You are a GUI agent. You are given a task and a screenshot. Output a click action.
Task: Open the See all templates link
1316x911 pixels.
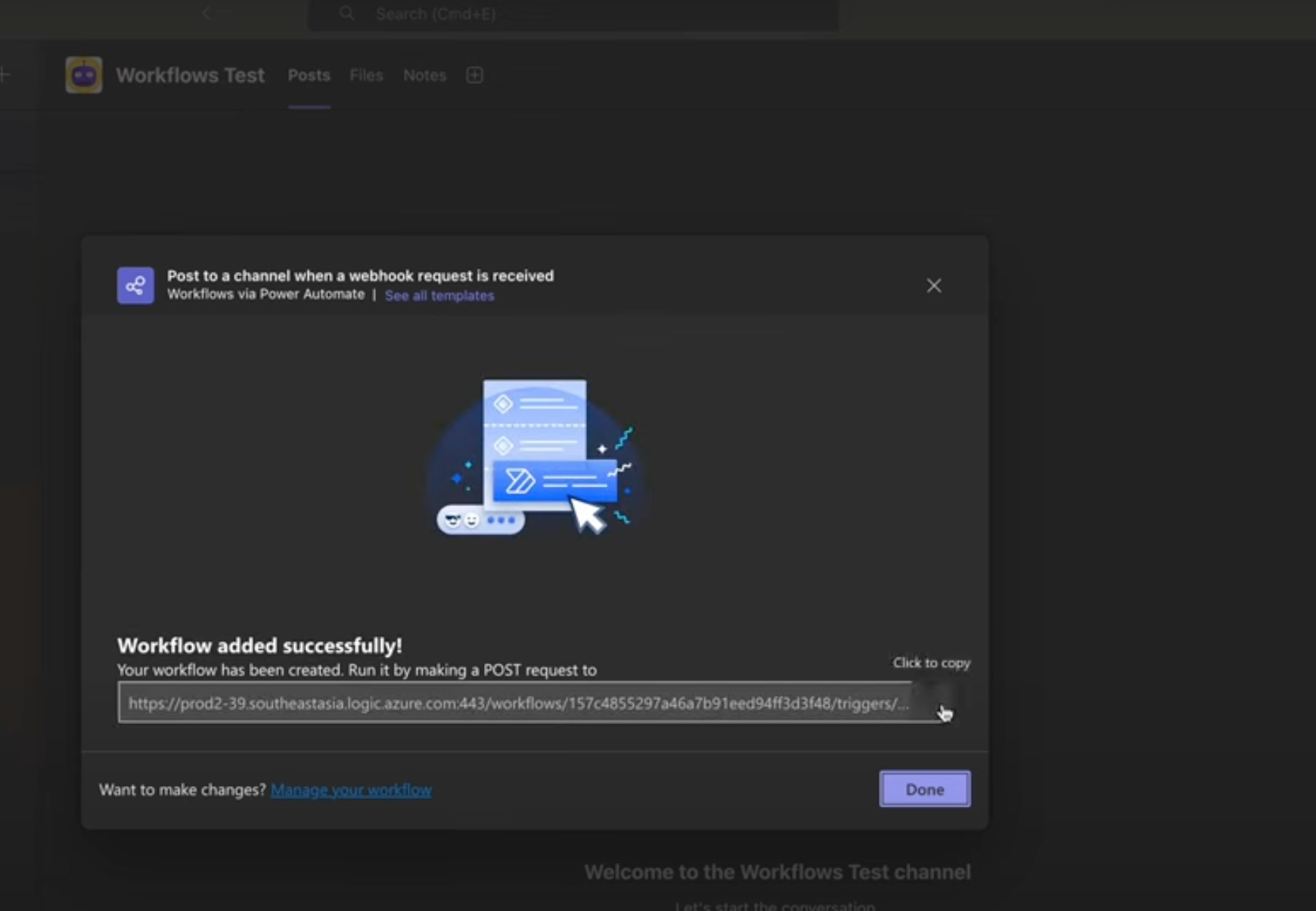pos(439,296)
